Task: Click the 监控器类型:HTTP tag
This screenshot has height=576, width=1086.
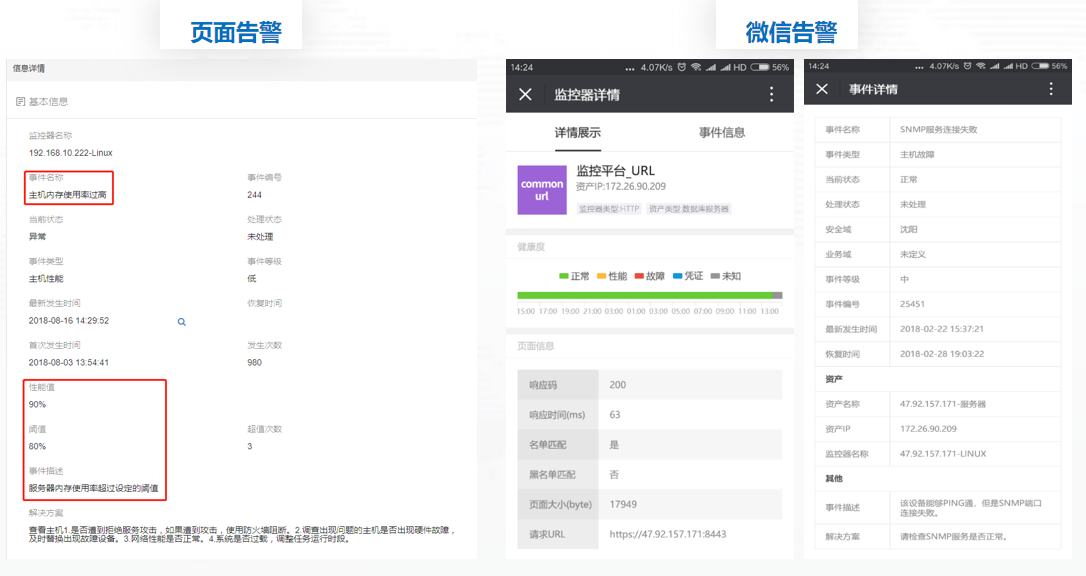Action: click(609, 208)
